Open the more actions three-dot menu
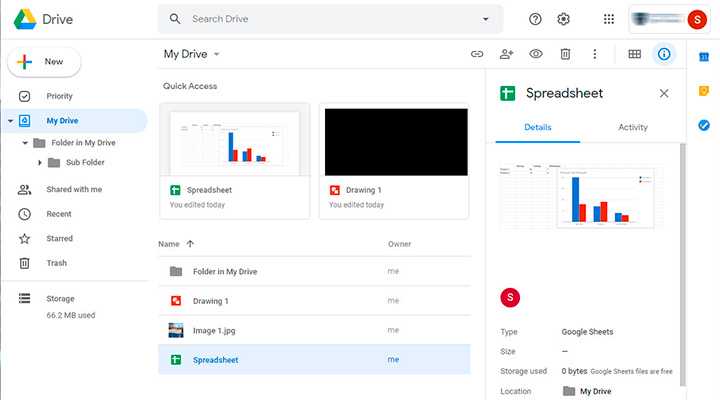Screen dimensions: 720x400 pos(595,54)
